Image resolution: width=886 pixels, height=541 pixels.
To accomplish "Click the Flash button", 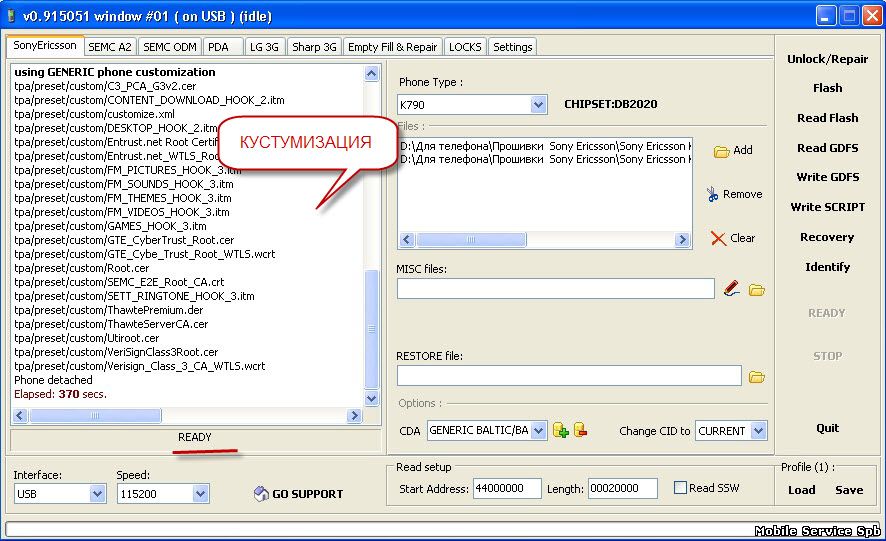I will pyautogui.click(x=827, y=88).
